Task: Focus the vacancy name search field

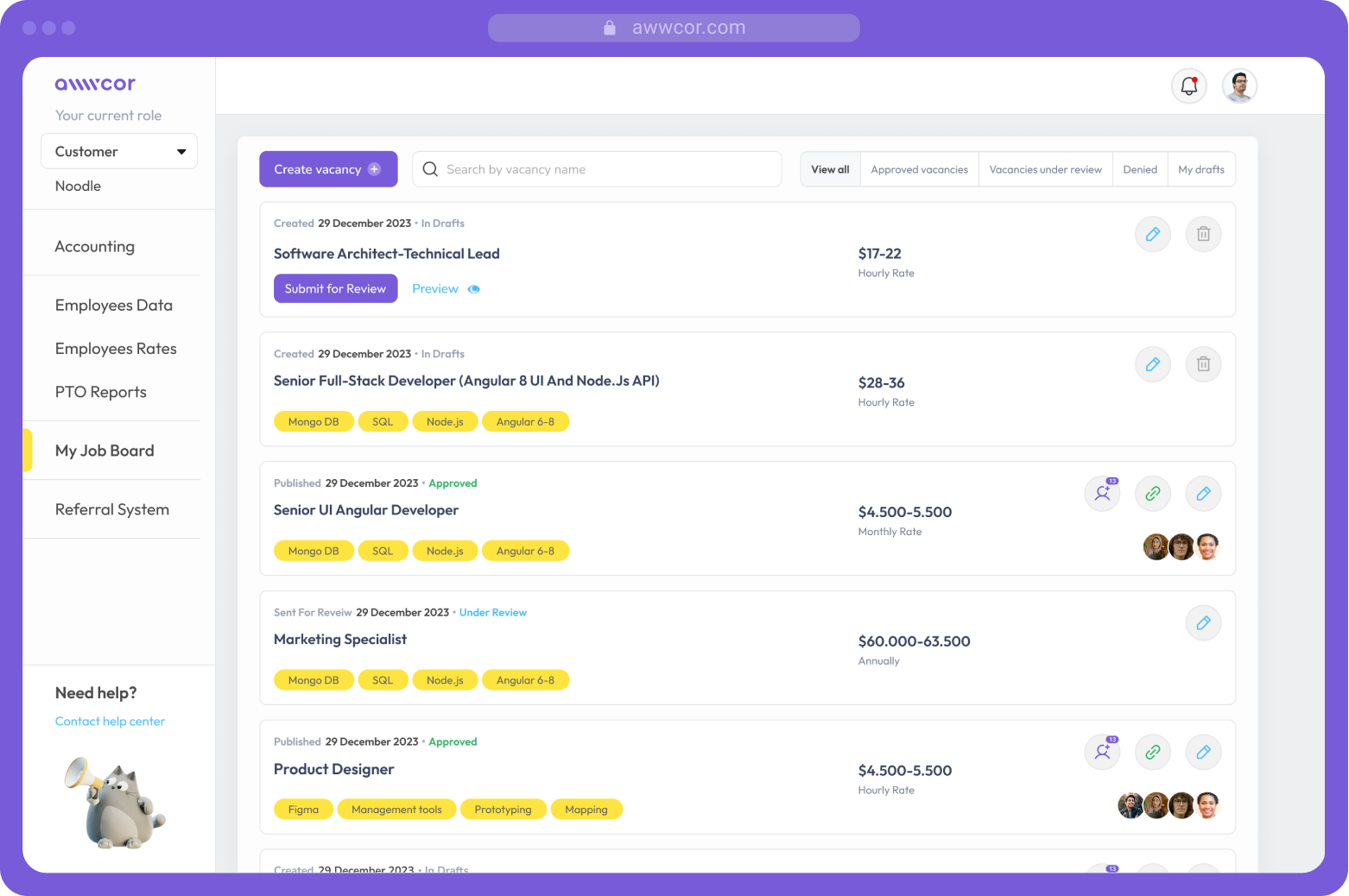Action: pyautogui.click(x=605, y=170)
